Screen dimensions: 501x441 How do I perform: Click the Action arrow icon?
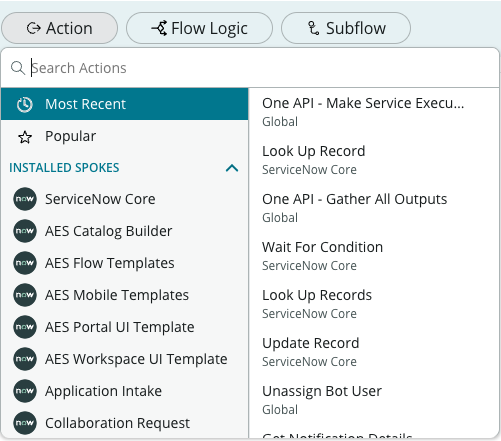pyautogui.click(x=33, y=28)
